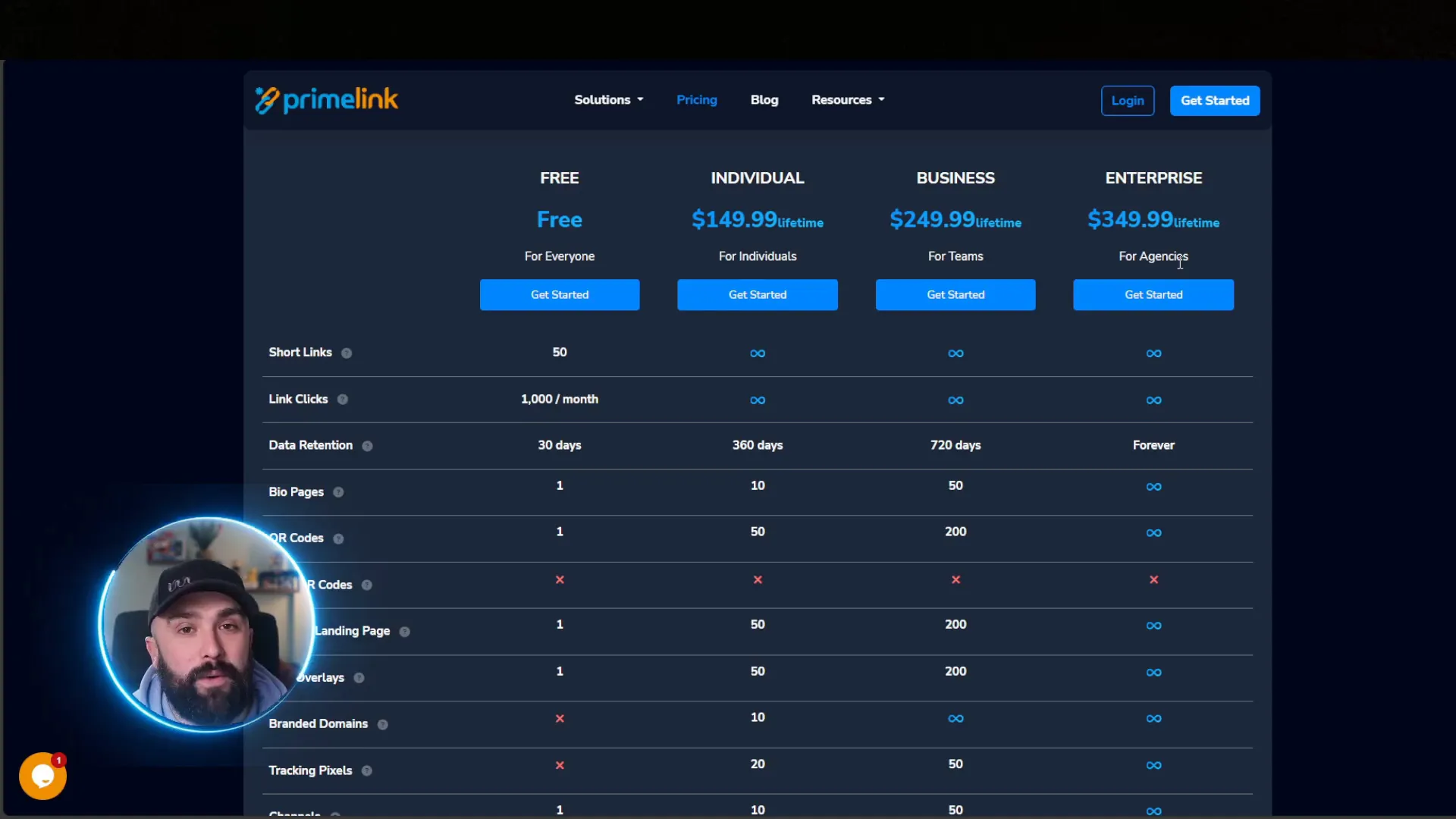Viewport: 1456px width, 819px height.
Task: Click the Forever data retention value
Action: pos(1153,445)
